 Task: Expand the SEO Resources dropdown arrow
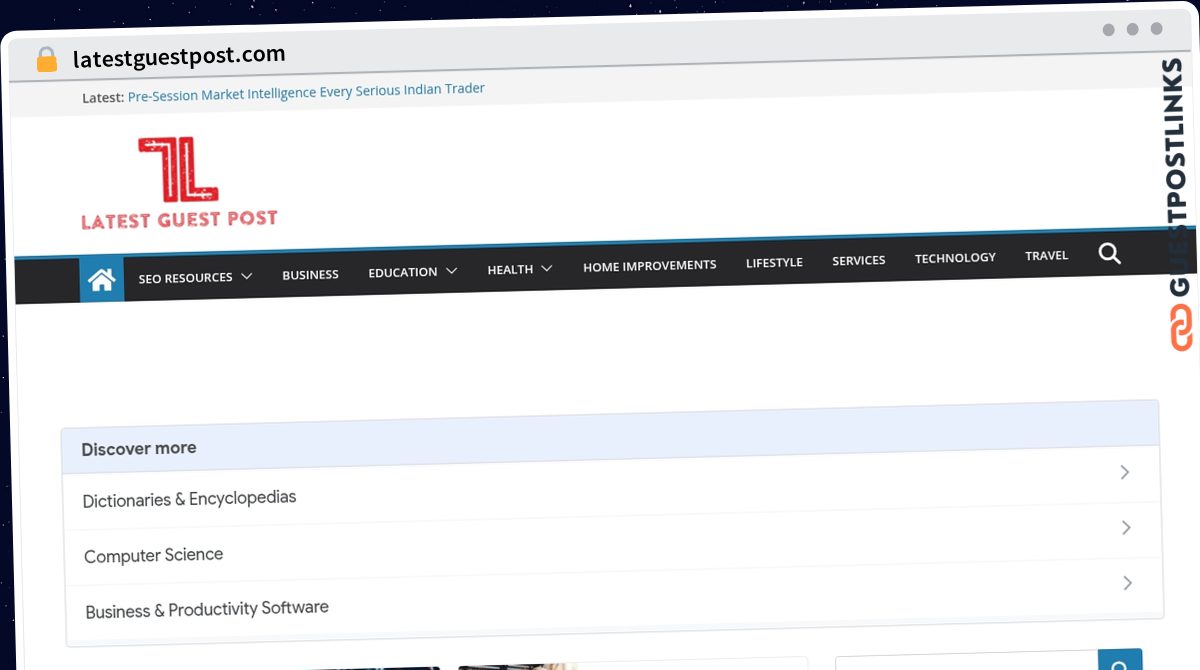tap(246, 276)
